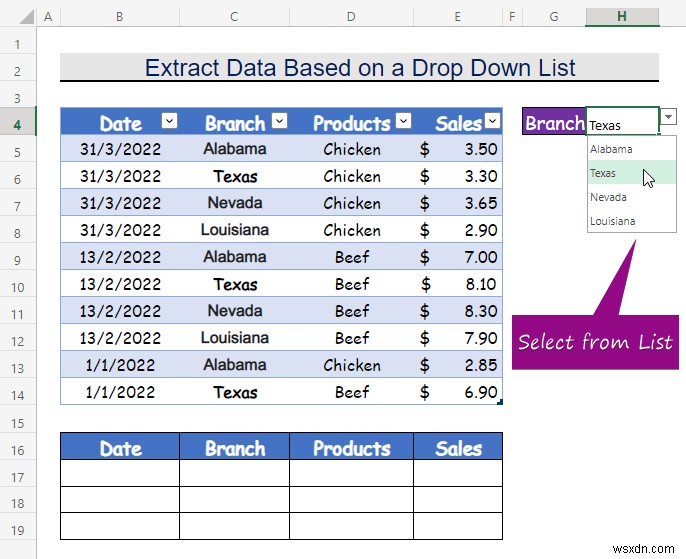This screenshot has width=686, height=559.
Task: Click sales value 8.30
Action: 481,311
